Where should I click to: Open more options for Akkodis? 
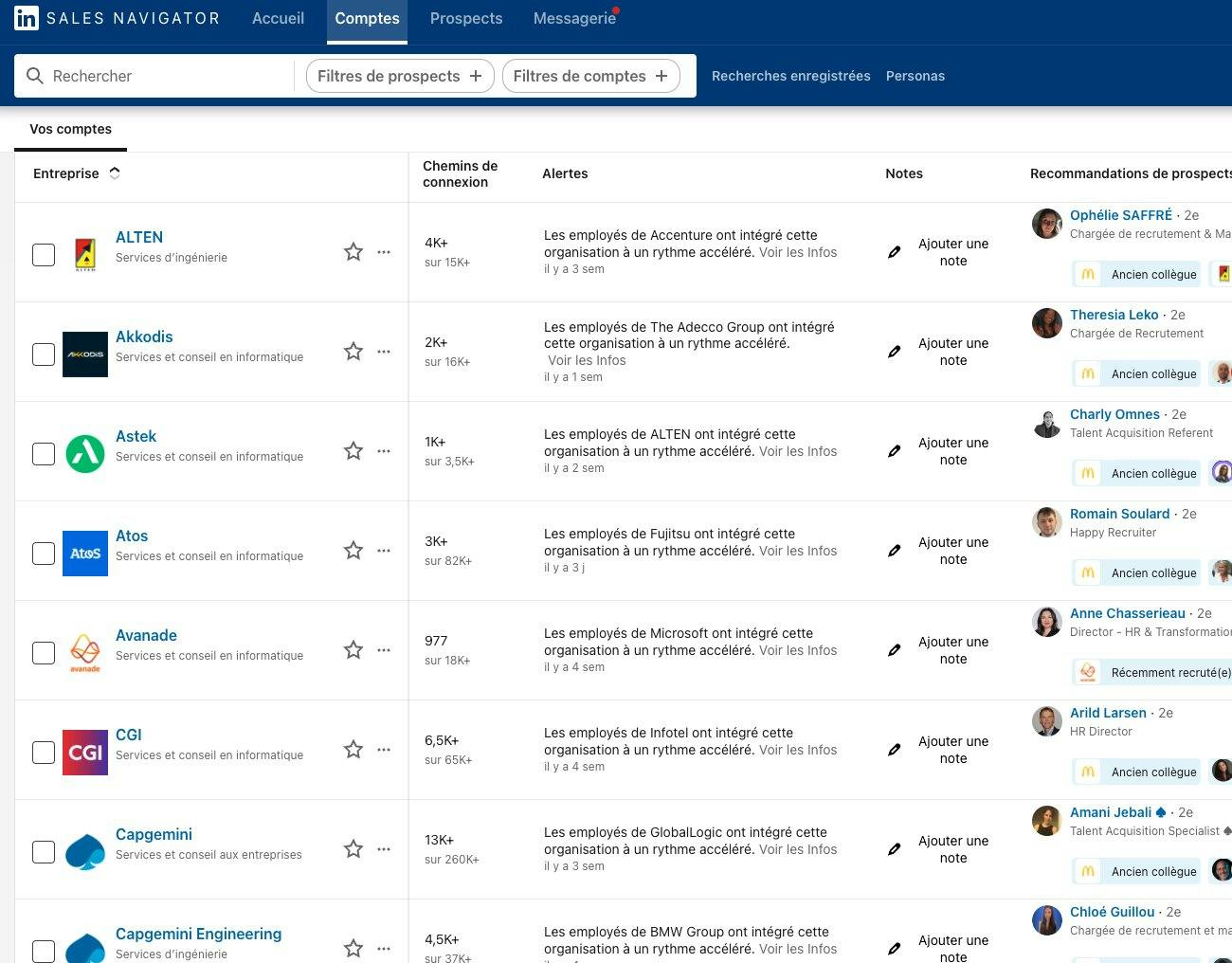[384, 352]
